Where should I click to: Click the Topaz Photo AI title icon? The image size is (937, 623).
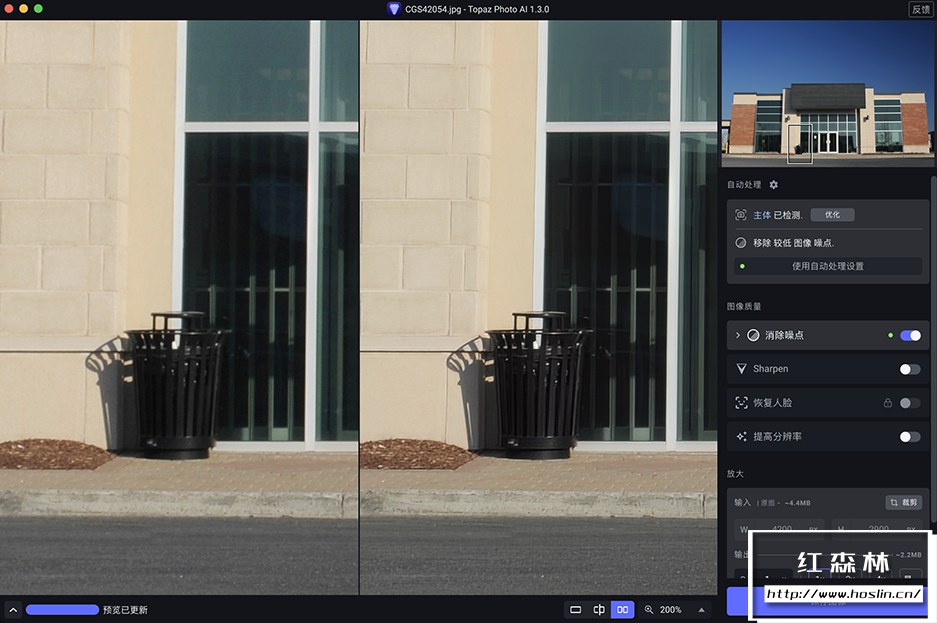pos(393,9)
